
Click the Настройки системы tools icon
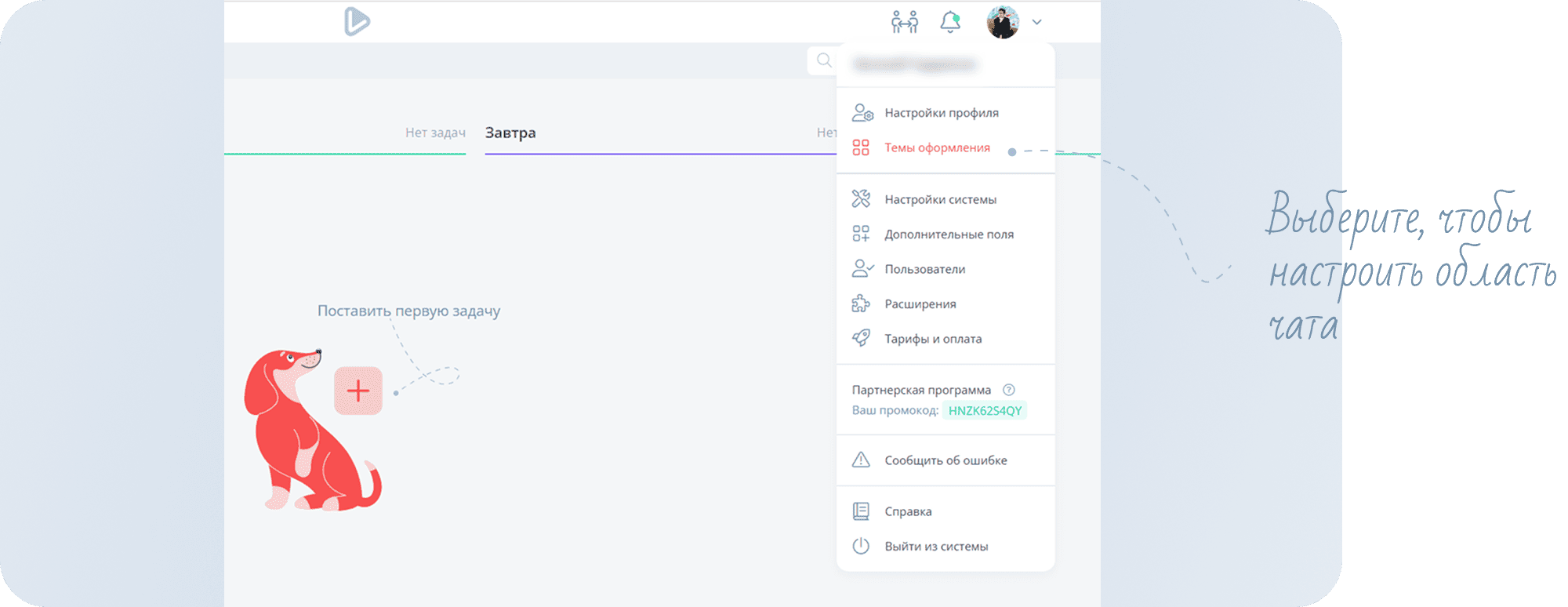[x=861, y=199]
